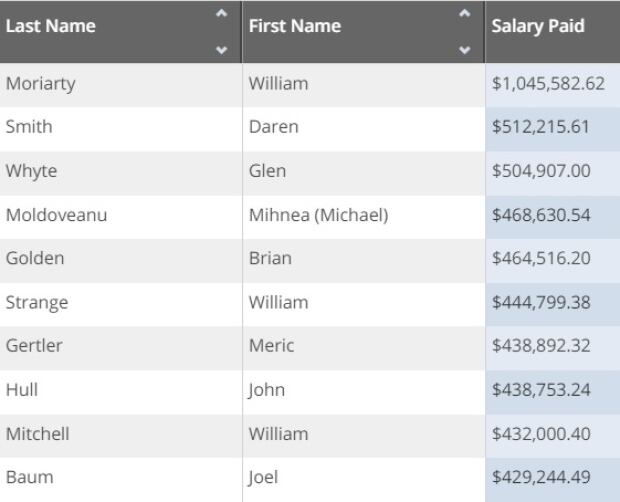Click the Last Name column header

coord(121,32)
